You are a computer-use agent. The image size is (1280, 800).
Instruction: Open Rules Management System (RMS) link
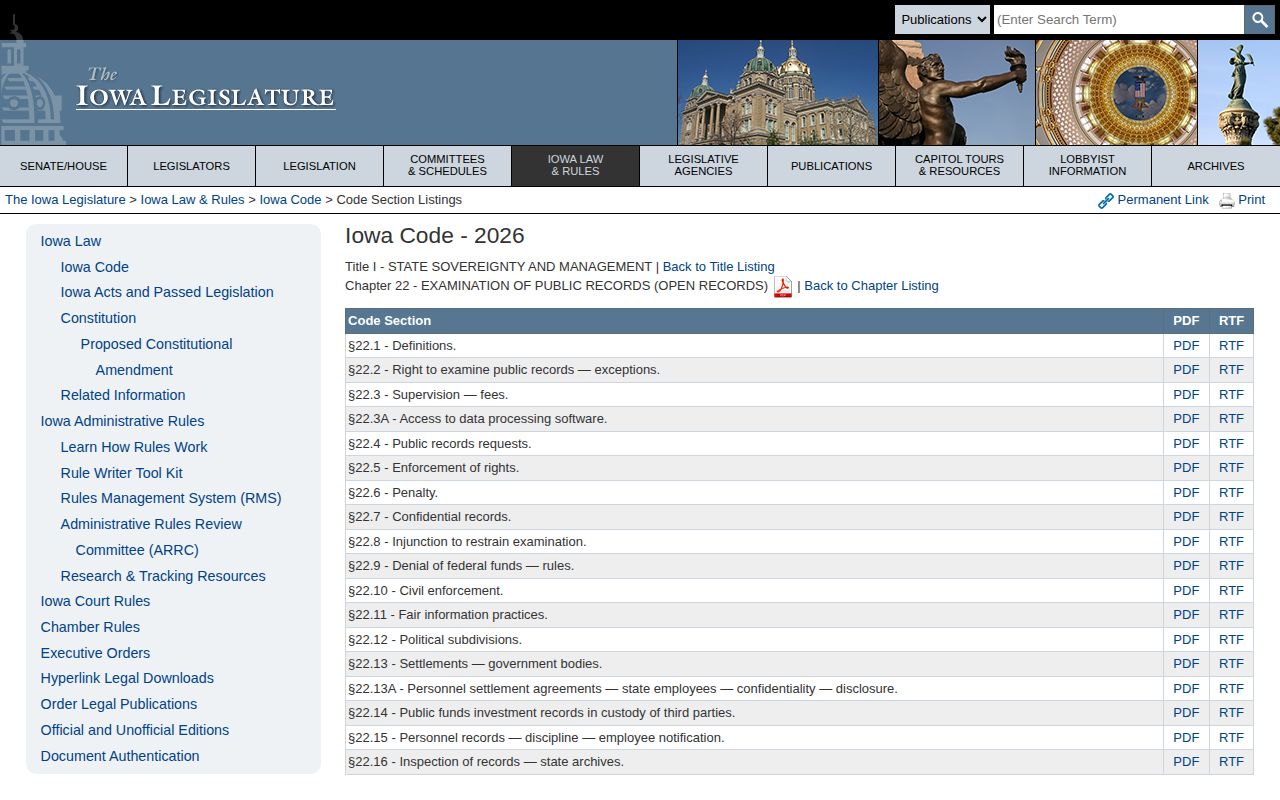click(x=171, y=498)
